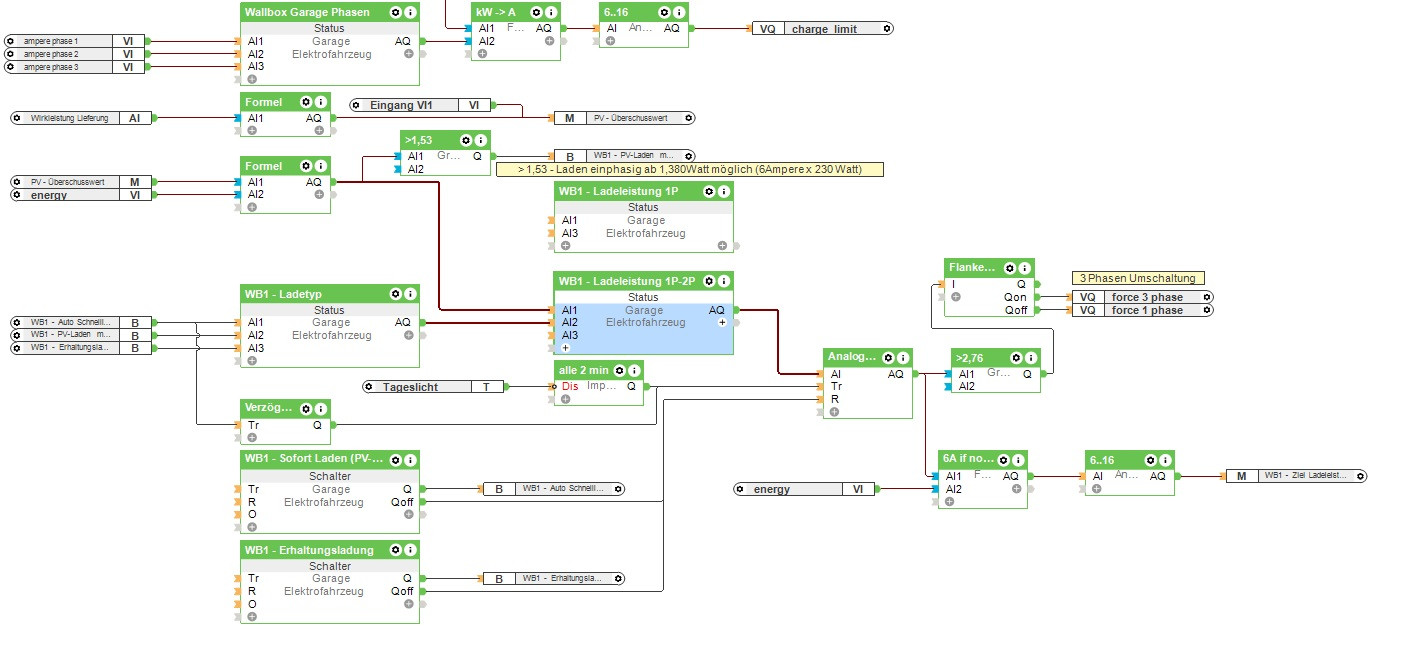Viewport: 1413px width, 664px height.
Task: Click gear on force 3 phase output
Action: click(x=1207, y=297)
